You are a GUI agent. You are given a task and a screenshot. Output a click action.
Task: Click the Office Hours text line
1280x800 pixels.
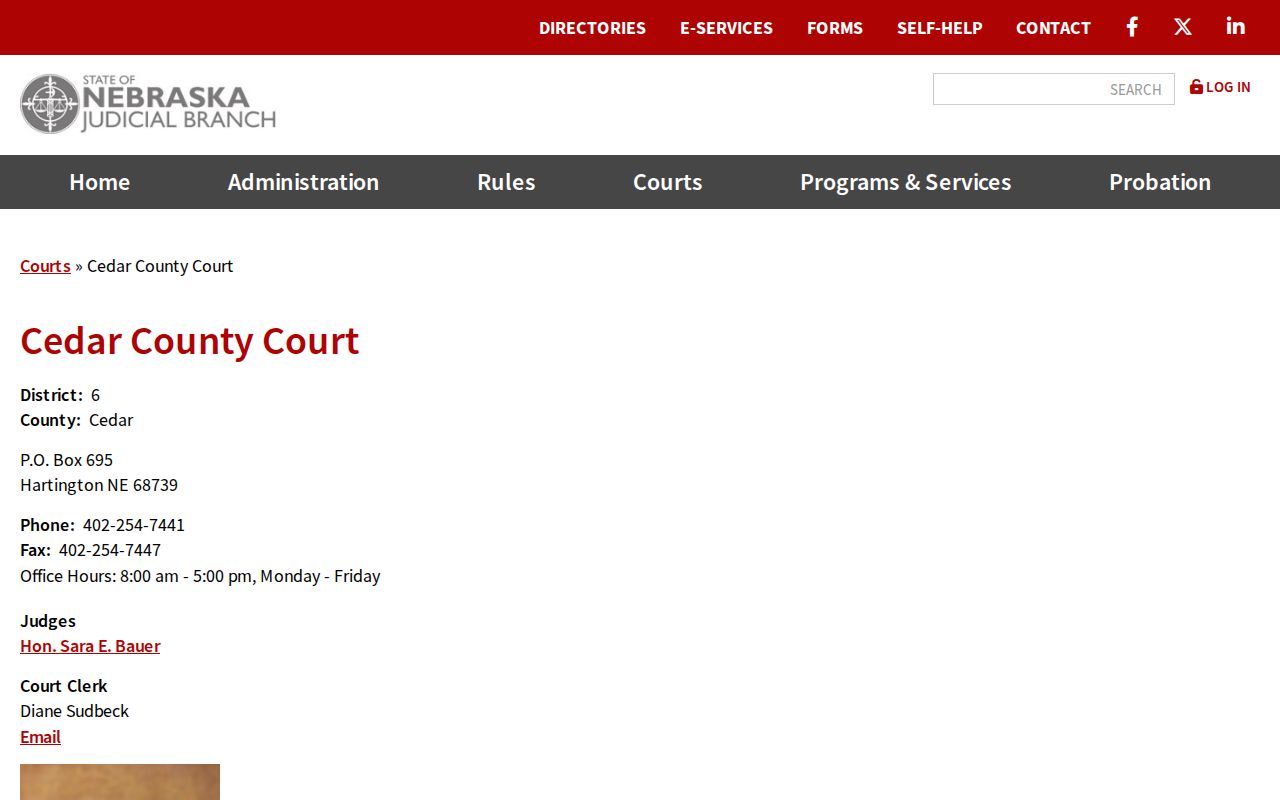(x=200, y=576)
